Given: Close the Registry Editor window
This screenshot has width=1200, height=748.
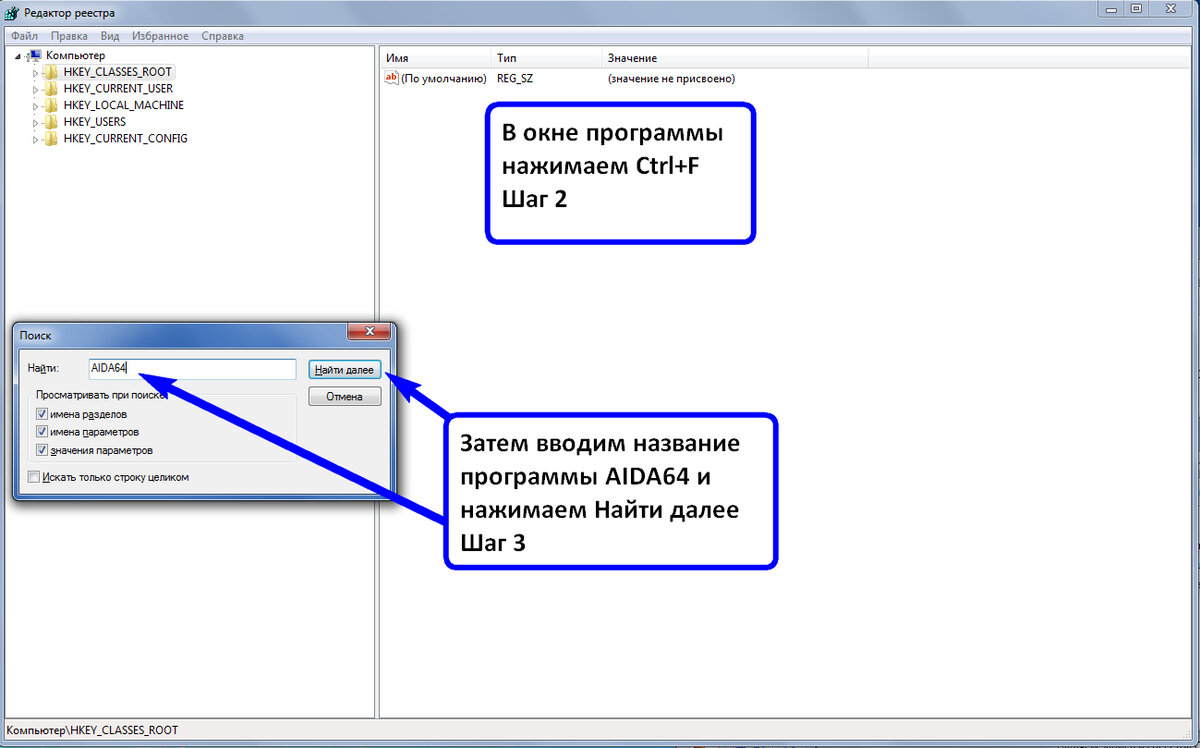Looking at the screenshot, I should tap(1172, 9).
